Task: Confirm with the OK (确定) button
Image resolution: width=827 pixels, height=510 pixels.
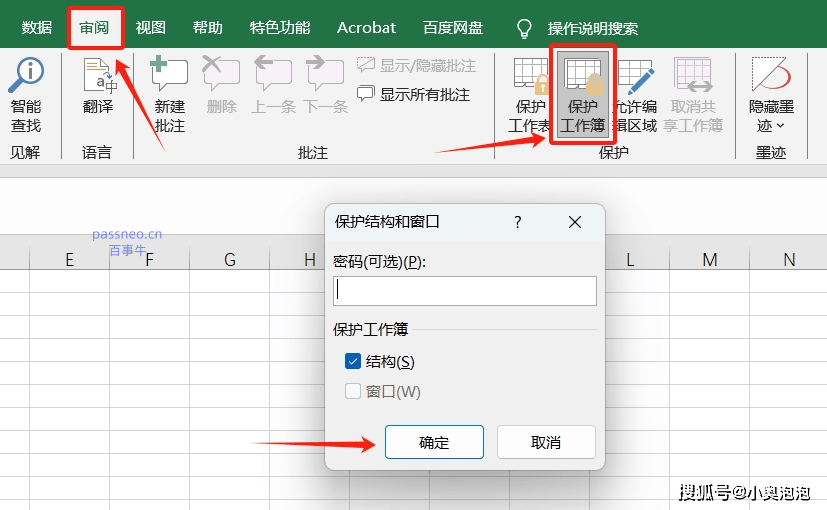Action: (434, 442)
